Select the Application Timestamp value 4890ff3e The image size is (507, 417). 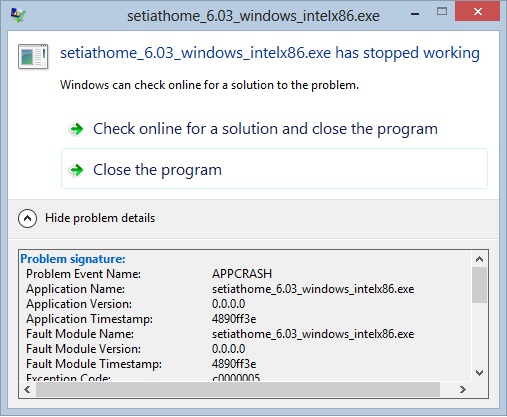pyautogui.click(x=234, y=319)
